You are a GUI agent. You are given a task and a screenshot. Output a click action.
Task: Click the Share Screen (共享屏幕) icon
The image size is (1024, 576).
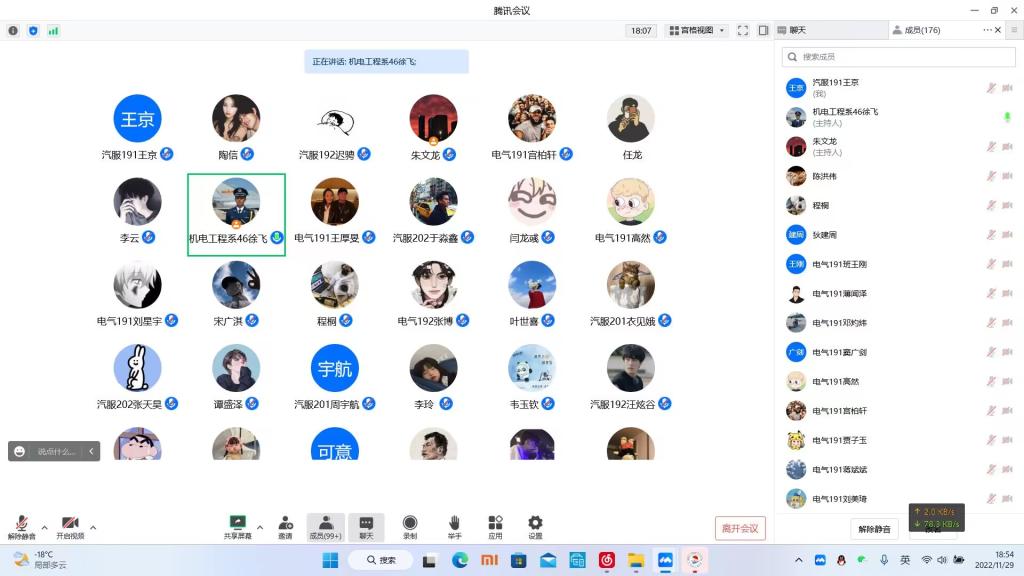pyautogui.click(x=237, y=523)
